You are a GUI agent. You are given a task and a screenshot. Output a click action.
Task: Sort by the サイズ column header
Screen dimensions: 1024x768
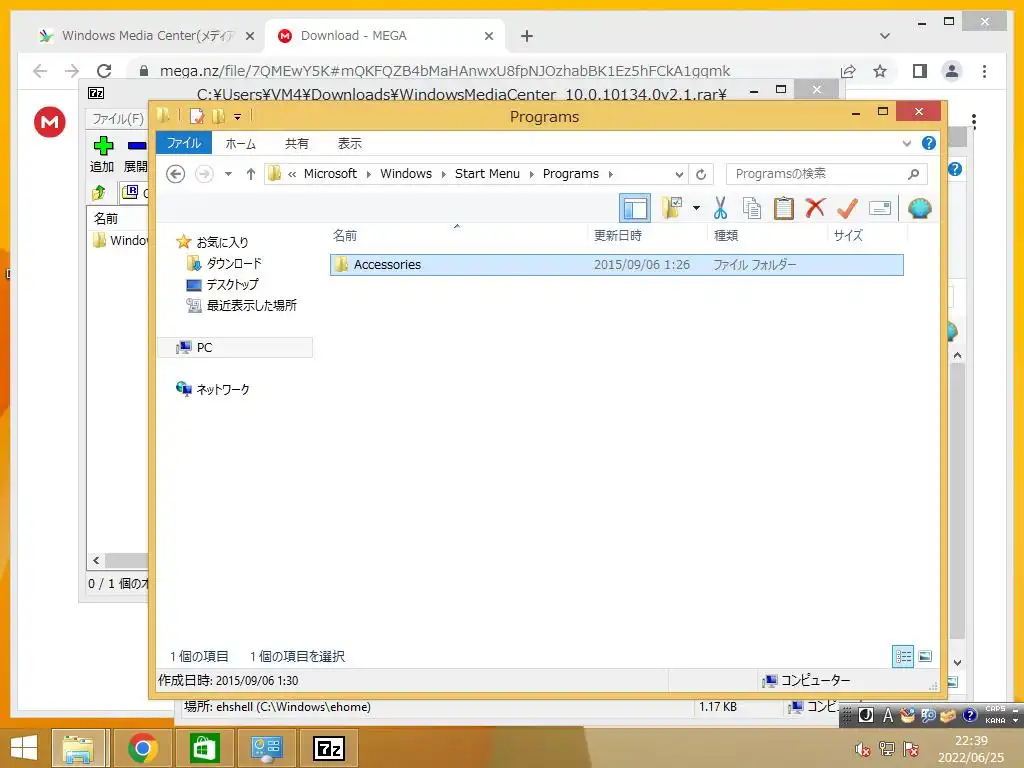867,235
